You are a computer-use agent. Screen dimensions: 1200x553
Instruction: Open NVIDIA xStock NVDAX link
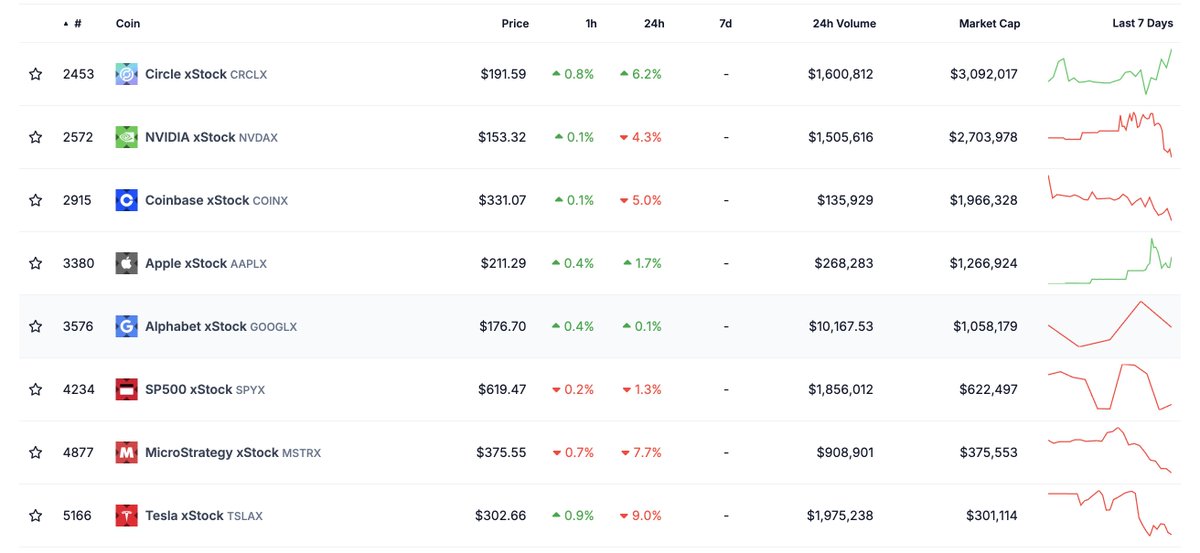tap(212, 137)
